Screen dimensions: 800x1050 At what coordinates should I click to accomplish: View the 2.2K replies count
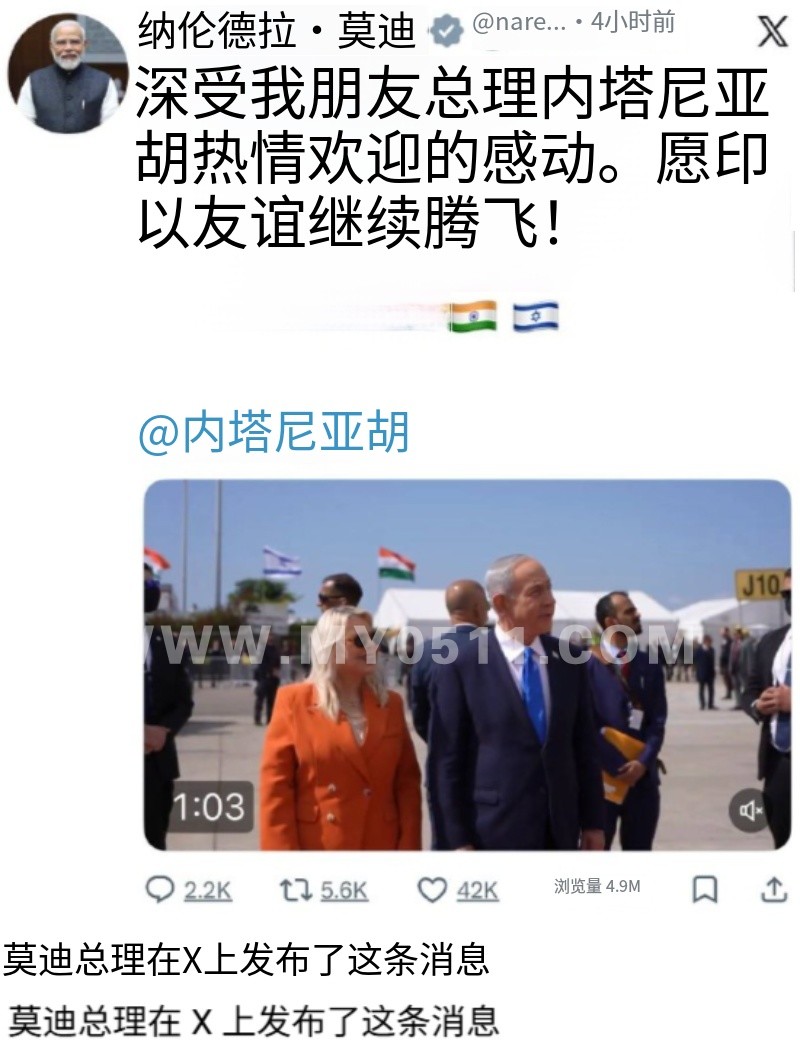[x=208, y=891]
